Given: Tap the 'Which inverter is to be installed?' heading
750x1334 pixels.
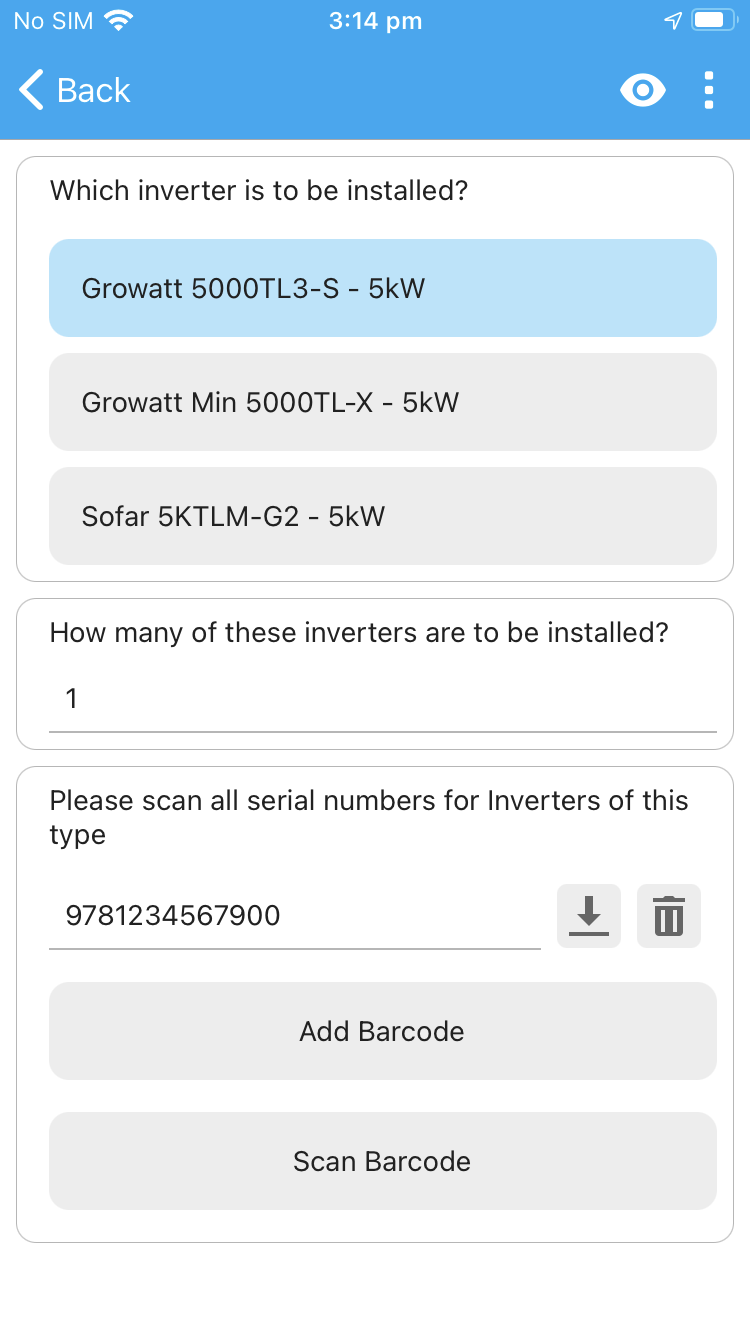Looking at the screenshot, I should click(x=259, y=190).
